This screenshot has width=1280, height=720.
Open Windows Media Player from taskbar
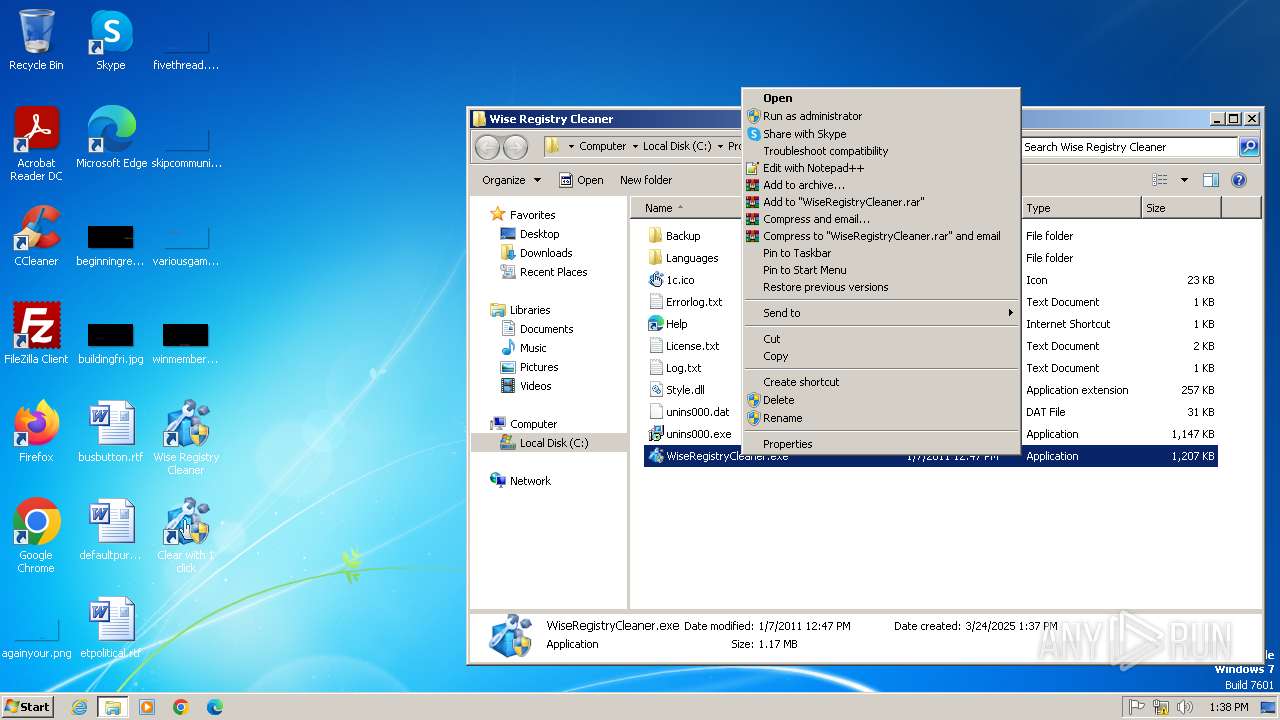(x=147, y=707)
